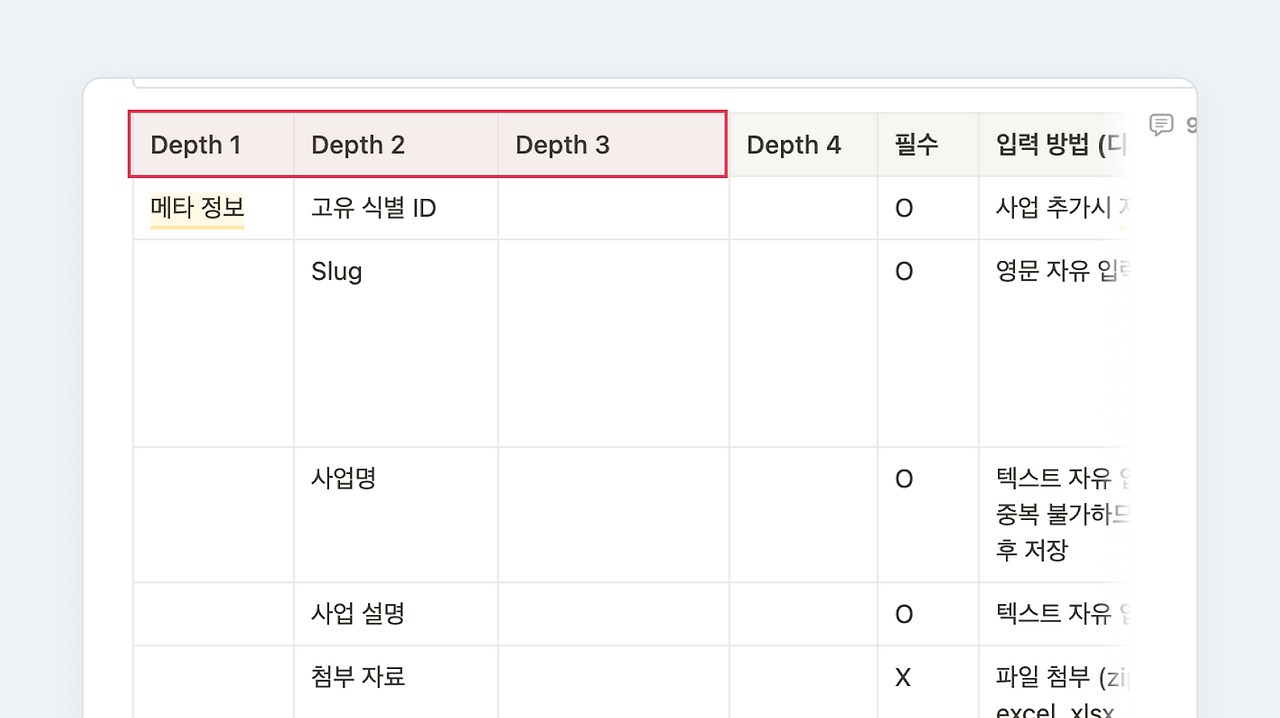The width and height of the screenshot is (1280, 718).
Task: Click the highlighted 메타 정보 text
Action: [x=197, y=208]
